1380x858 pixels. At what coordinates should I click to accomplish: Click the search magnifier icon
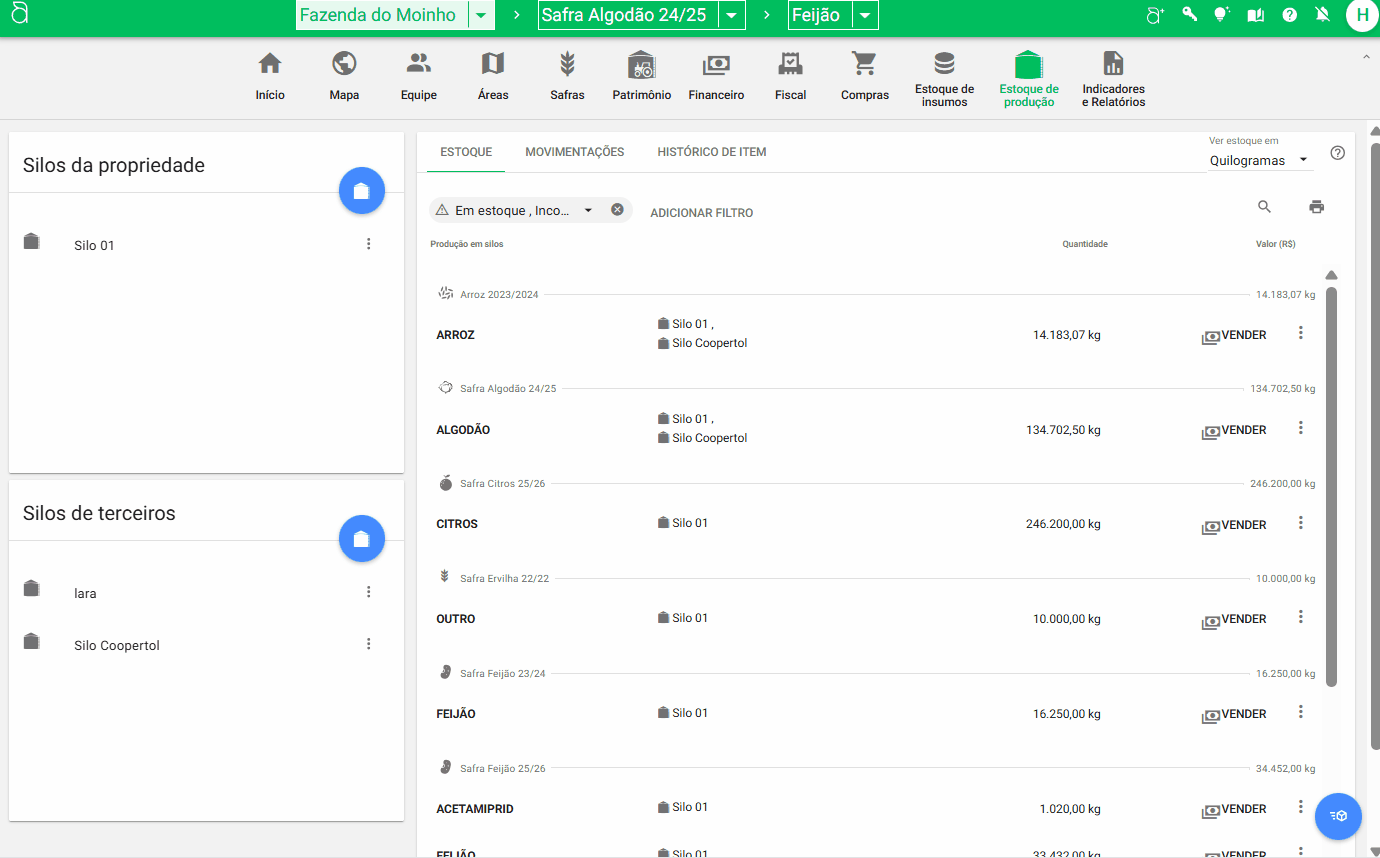click(1264, 207)
